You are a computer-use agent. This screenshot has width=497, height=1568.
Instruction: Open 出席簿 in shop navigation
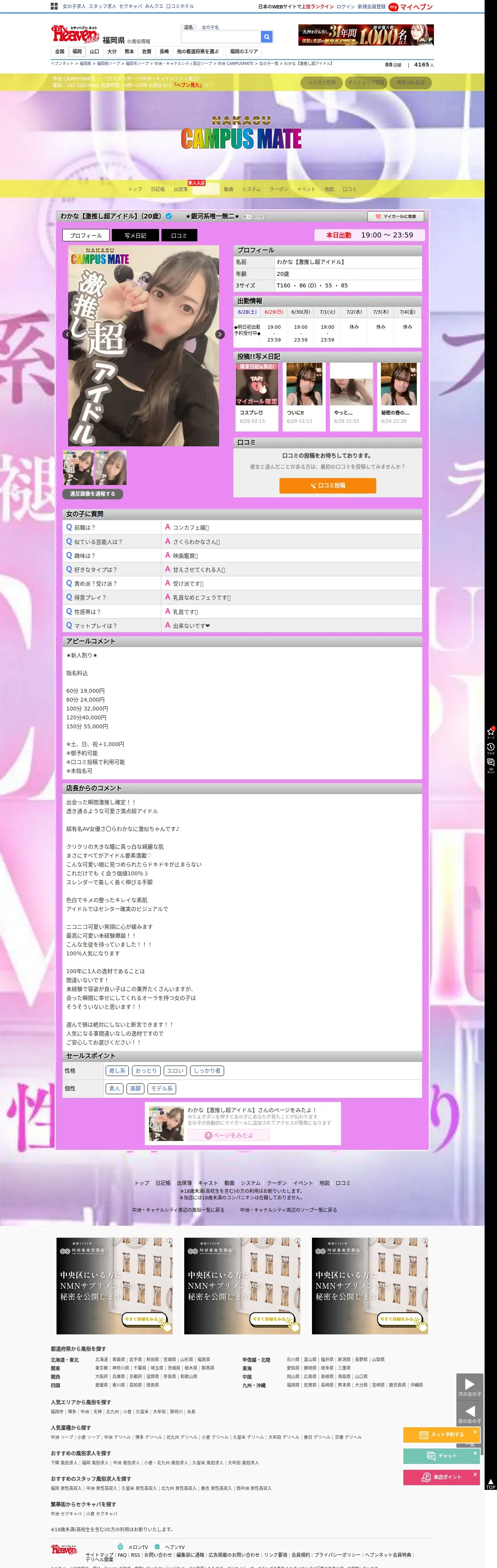click(x=180, y=189)
